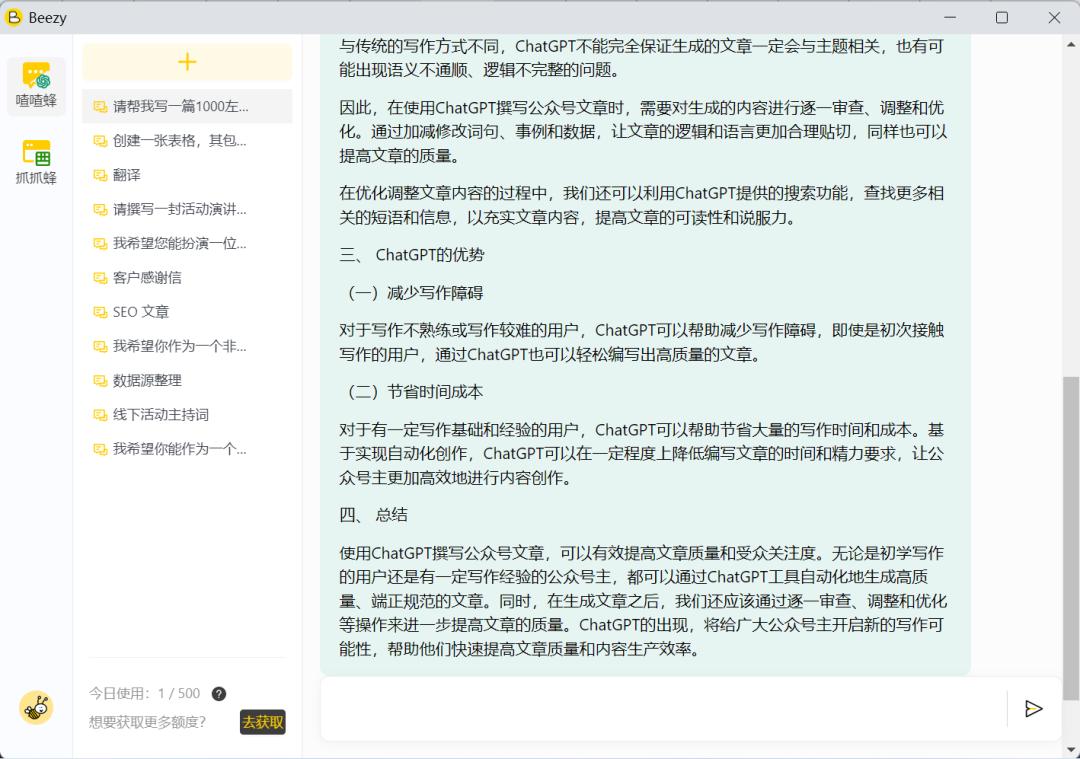This screenshot has width=1080, height=759.
Task: Click the chat icon beside 数据源整理
Action: click(98, 380)
